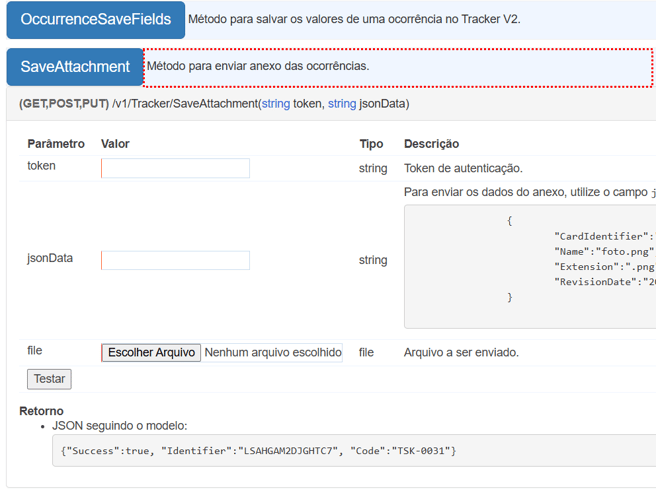The height and width of the screenshot is (495, 656).
Task: Click the 'Arquivo a ser enviado.' description
Action: (x=461, y=352)
